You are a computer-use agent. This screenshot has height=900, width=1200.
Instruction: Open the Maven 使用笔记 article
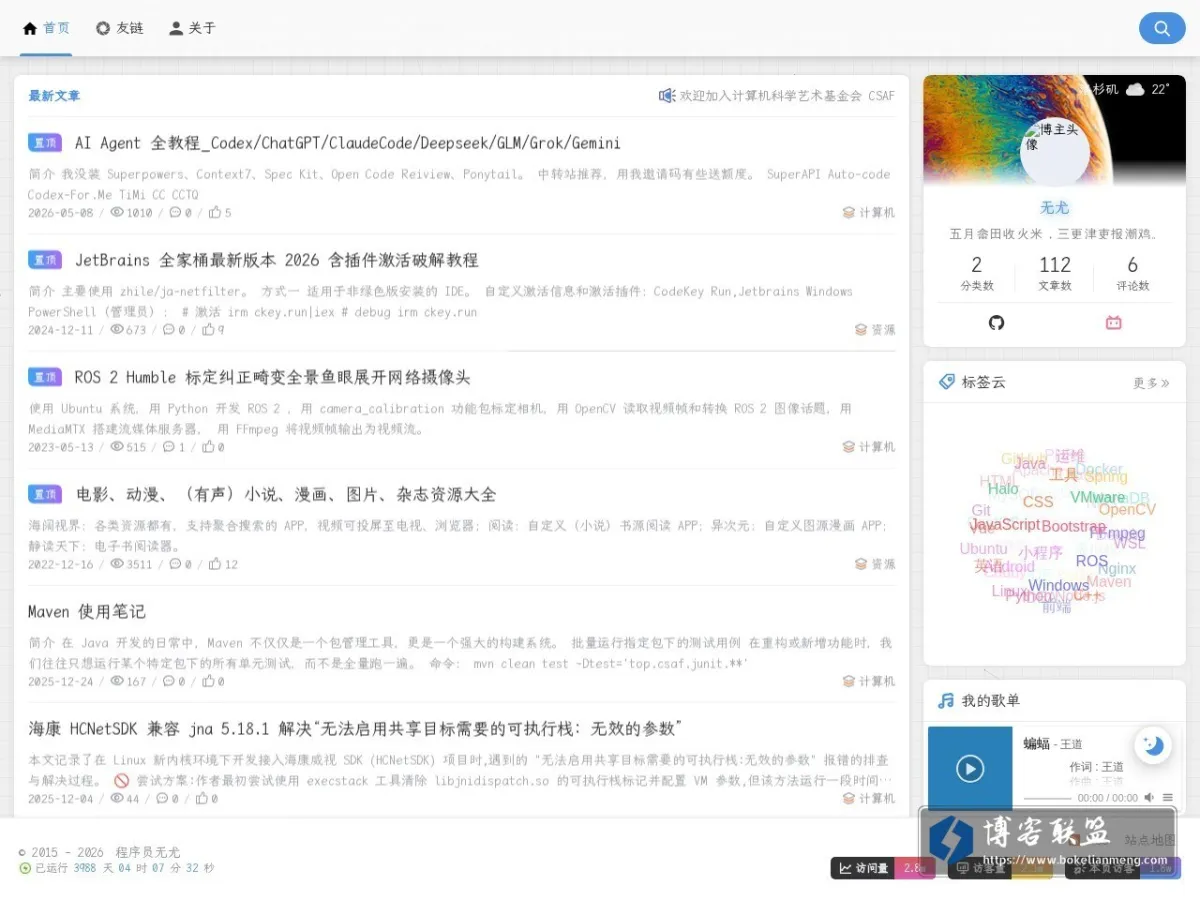click(x=87, y=611)
